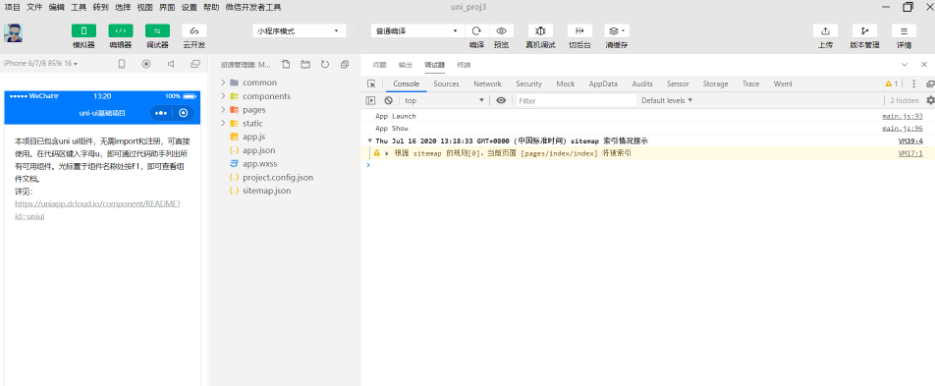Switch to the Sources tab

(446, 84)
